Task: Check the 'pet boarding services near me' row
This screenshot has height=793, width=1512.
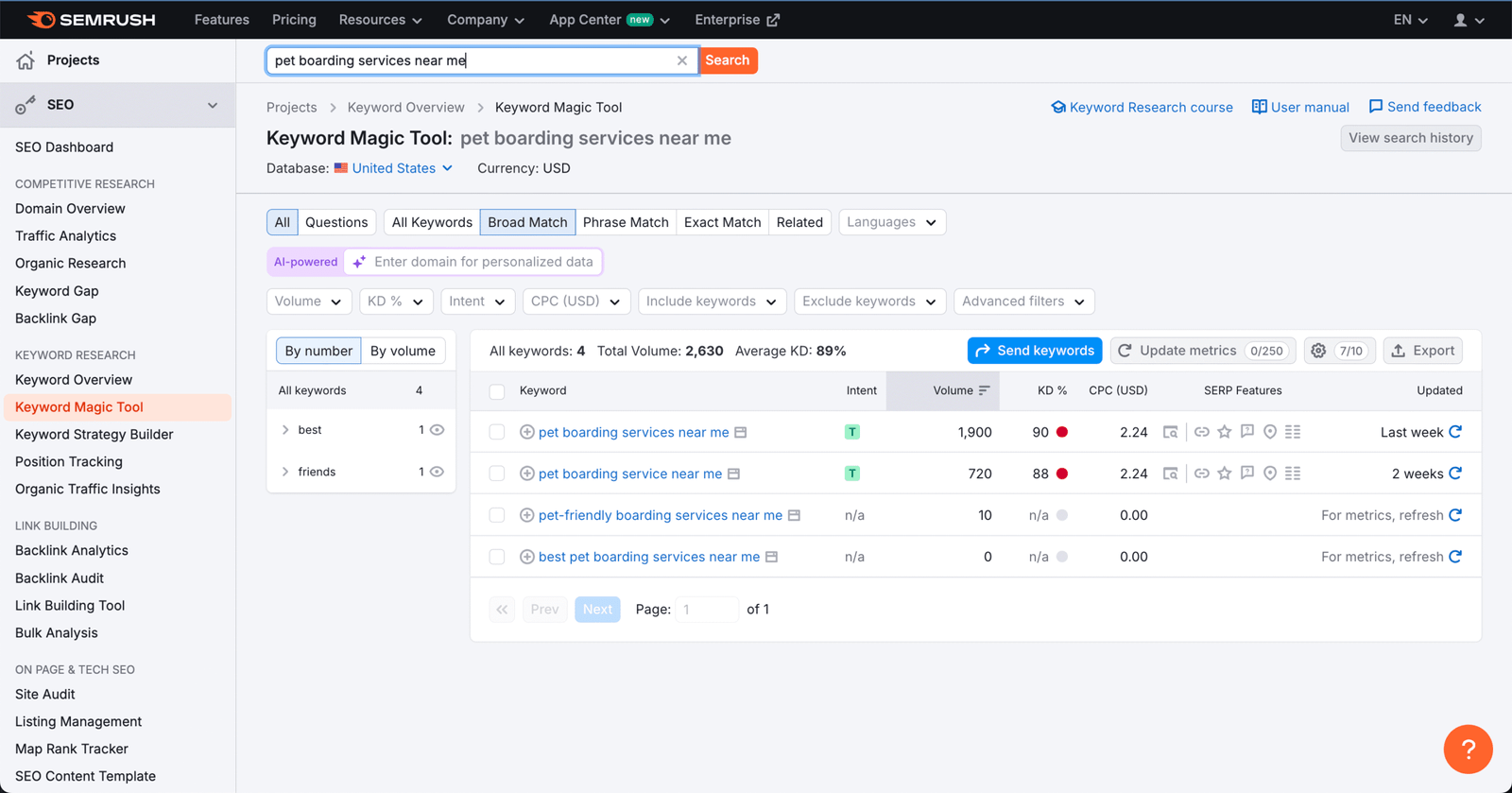Action: (x=497, y=432)
